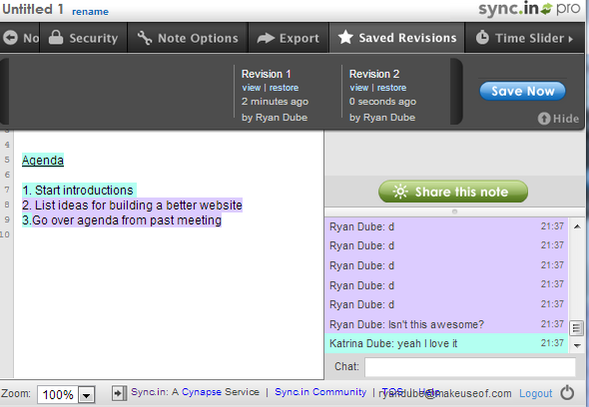Click the Share this note button

[453, 192]
